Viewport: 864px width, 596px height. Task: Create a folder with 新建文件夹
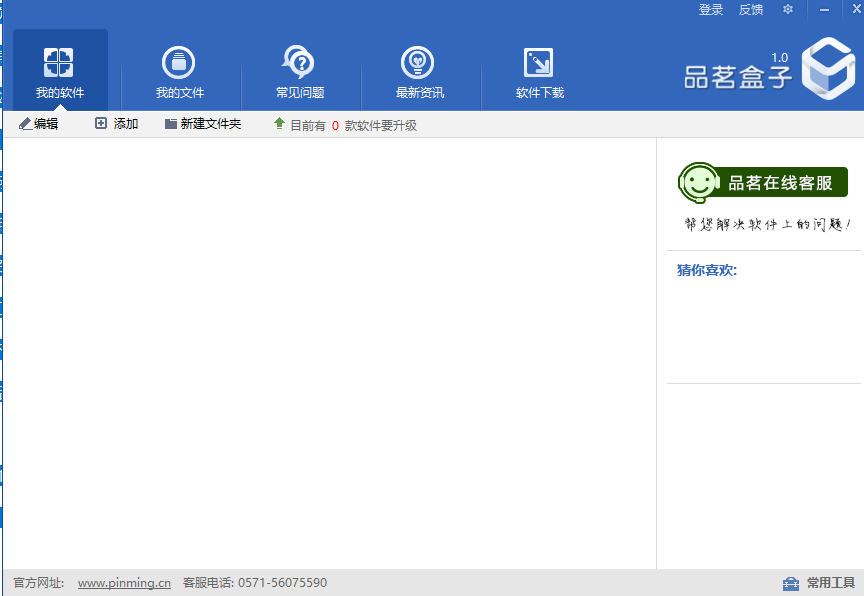click(203, 124)
